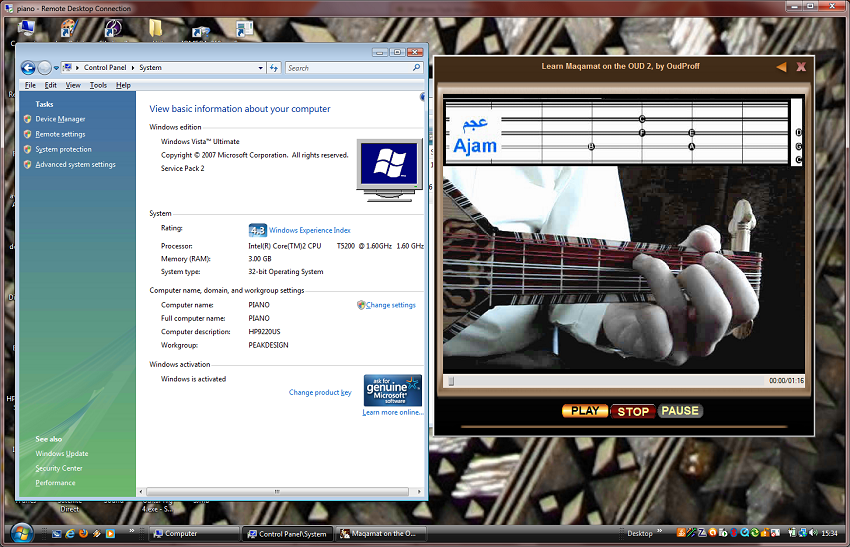850x547 pixels.
Task: Launch Internet Explorer from Quick Launch
Action: tap(70, 533)
